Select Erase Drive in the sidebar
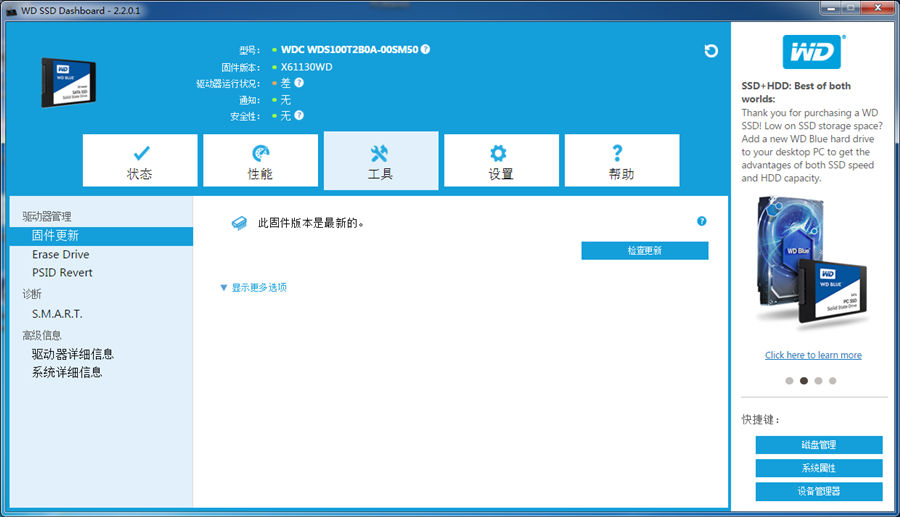This screenshot has height=517, width=900. (61, 255)
